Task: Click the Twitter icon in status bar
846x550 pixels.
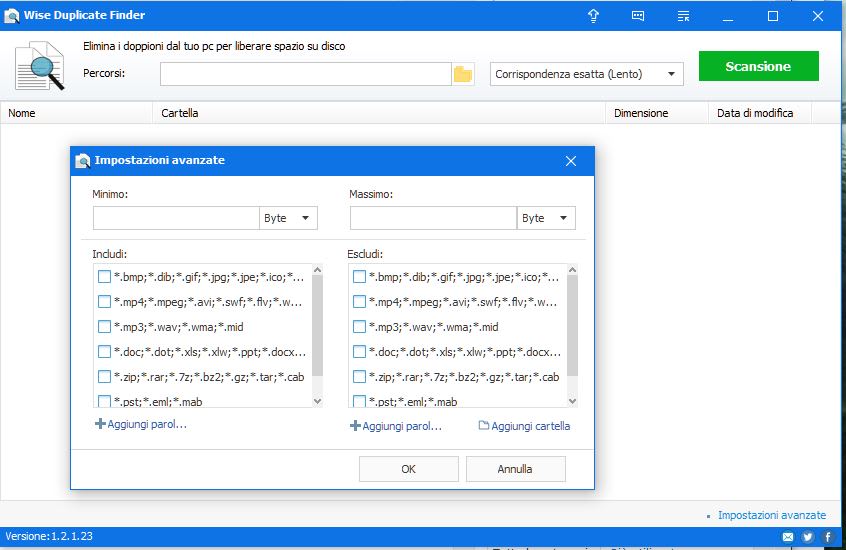Action: click(x=807, y=537)
